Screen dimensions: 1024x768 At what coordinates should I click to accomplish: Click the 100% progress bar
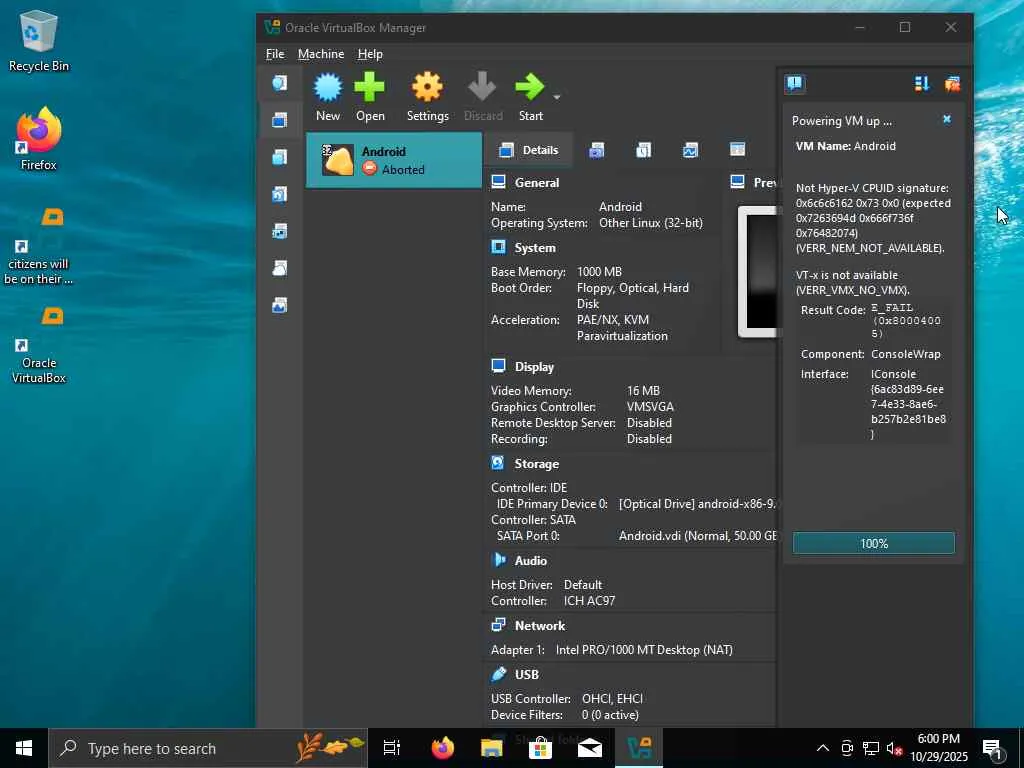(874, 543)
